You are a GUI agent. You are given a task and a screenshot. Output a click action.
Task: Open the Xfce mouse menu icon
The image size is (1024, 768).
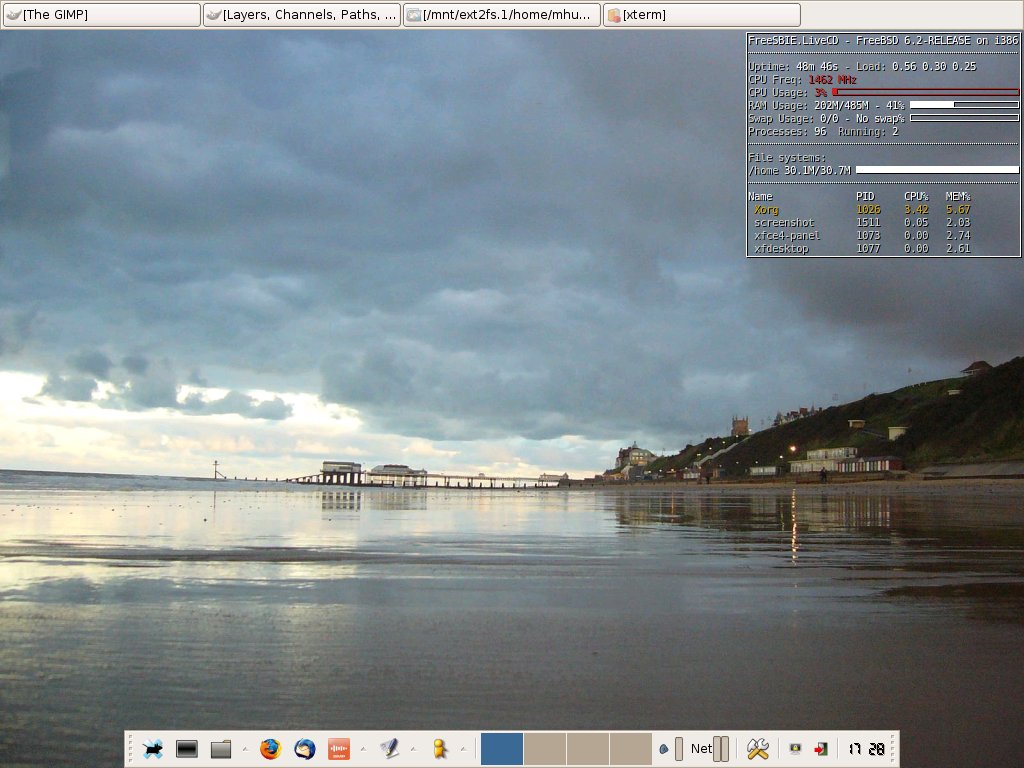[153, 749]
